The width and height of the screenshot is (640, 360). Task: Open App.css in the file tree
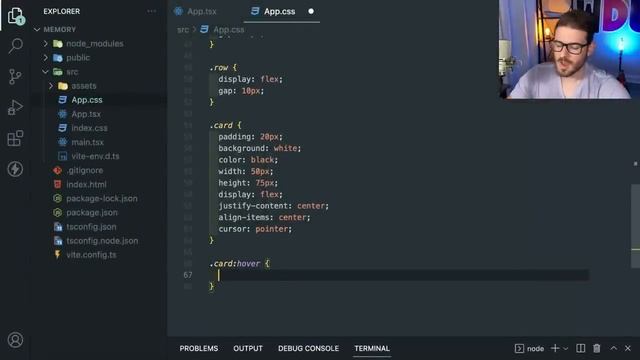click(87, 100)
